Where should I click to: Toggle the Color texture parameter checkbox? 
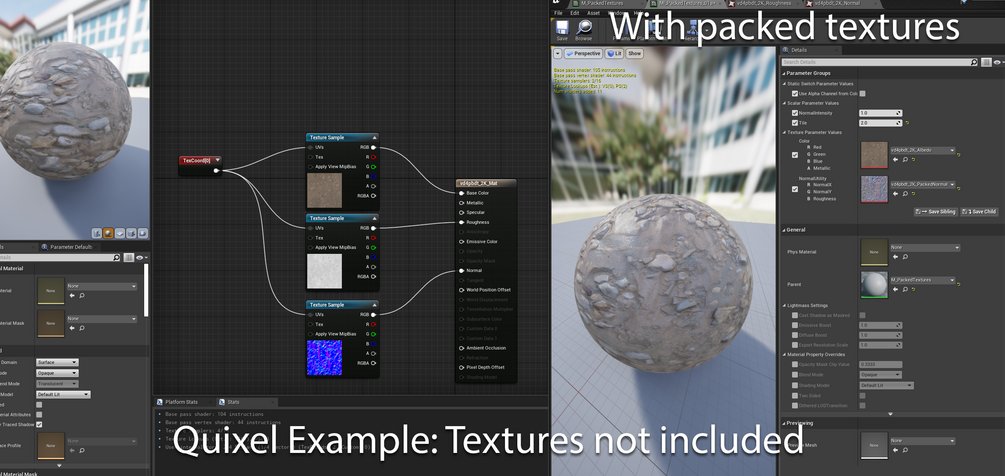795,155
